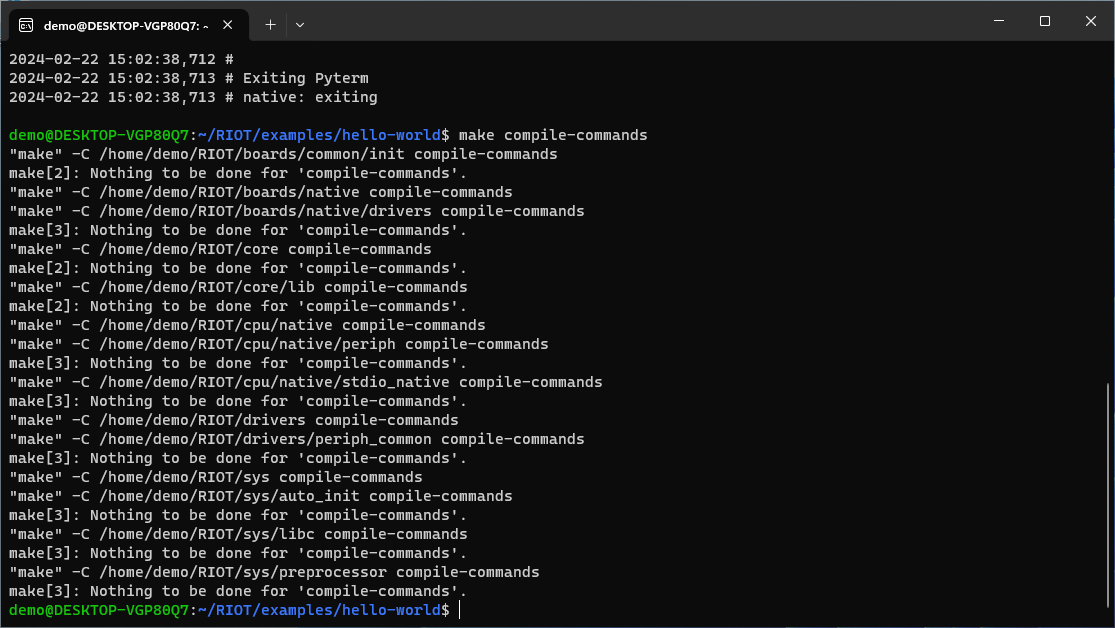Open a new tab with the plus button

coord(270,25)
